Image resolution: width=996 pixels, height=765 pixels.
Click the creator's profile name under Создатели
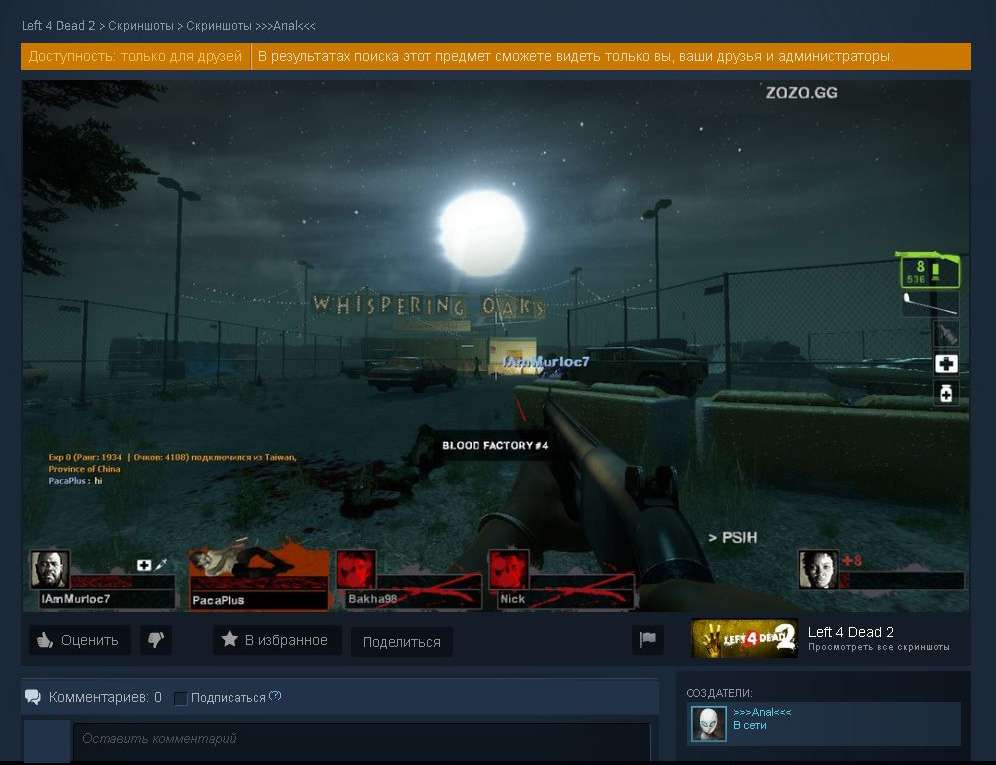(x=762, y=712)
